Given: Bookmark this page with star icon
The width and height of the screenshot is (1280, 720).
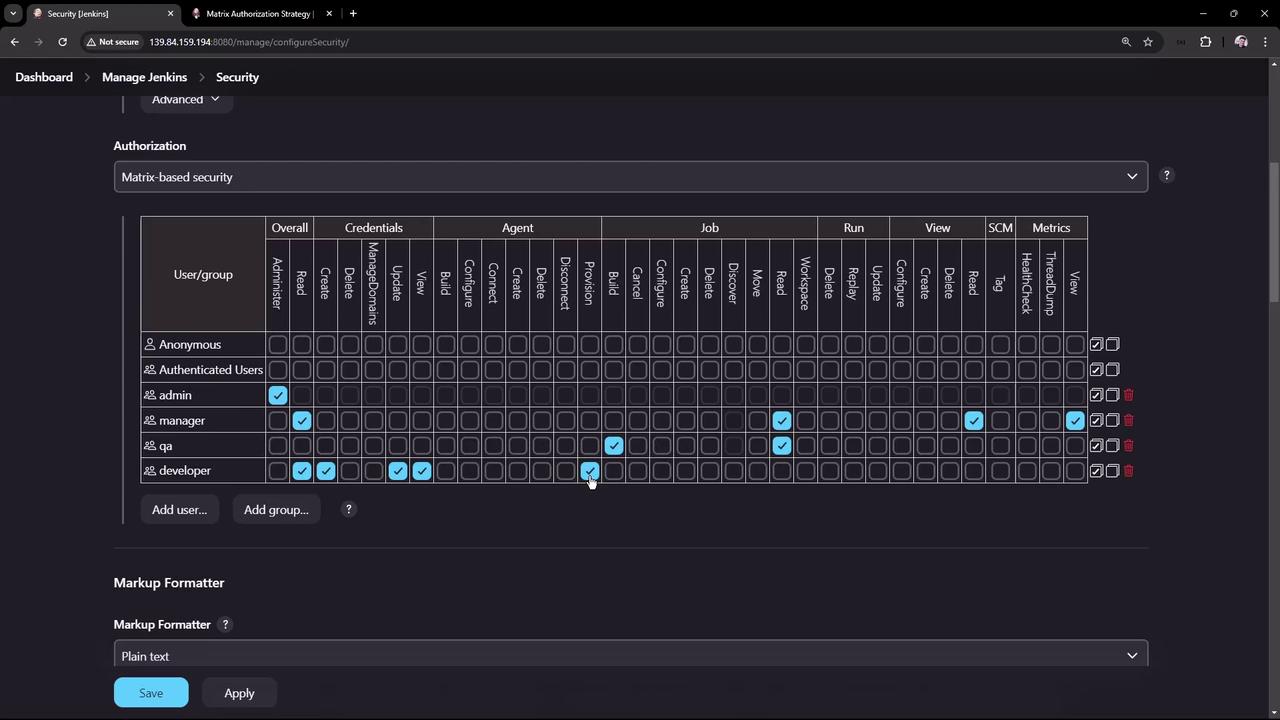Looking at the screenshot, I should [1148, 42].
